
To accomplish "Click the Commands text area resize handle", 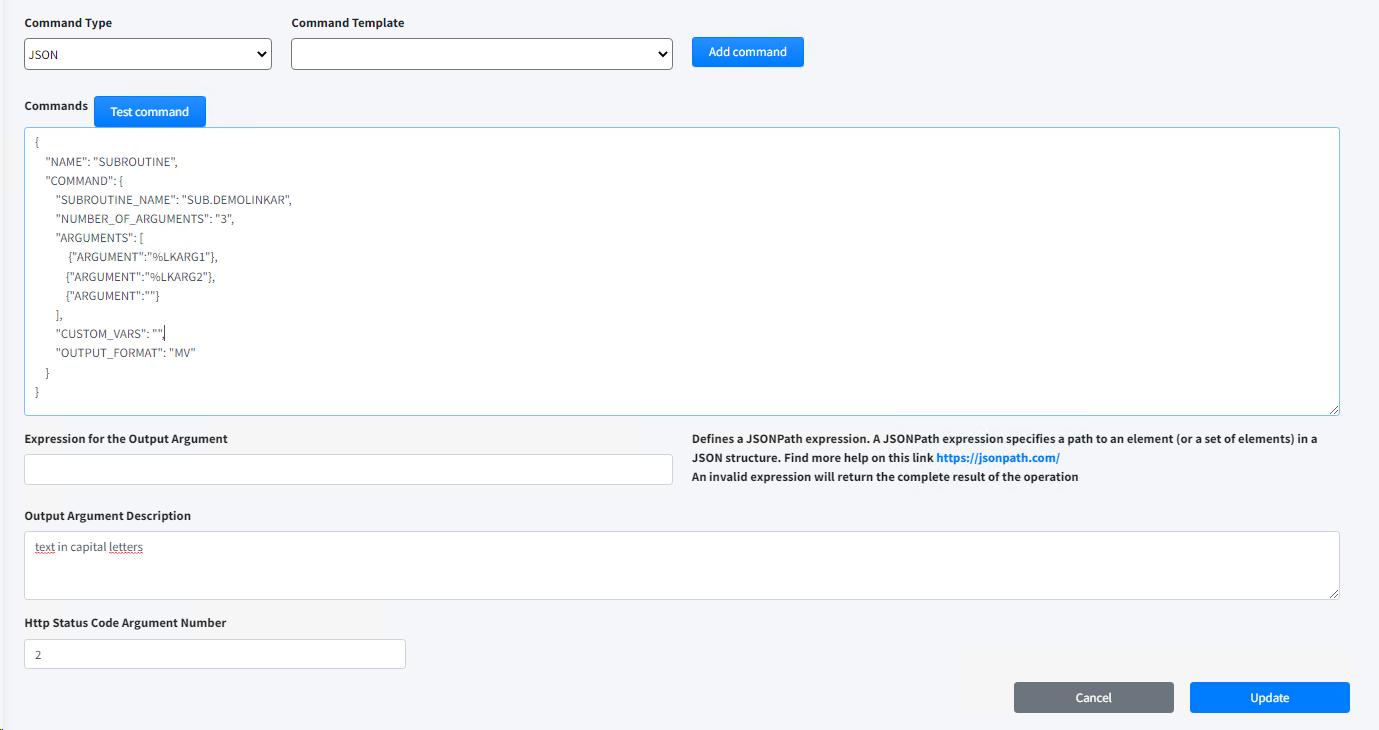I will click(x=1333, y=409).
